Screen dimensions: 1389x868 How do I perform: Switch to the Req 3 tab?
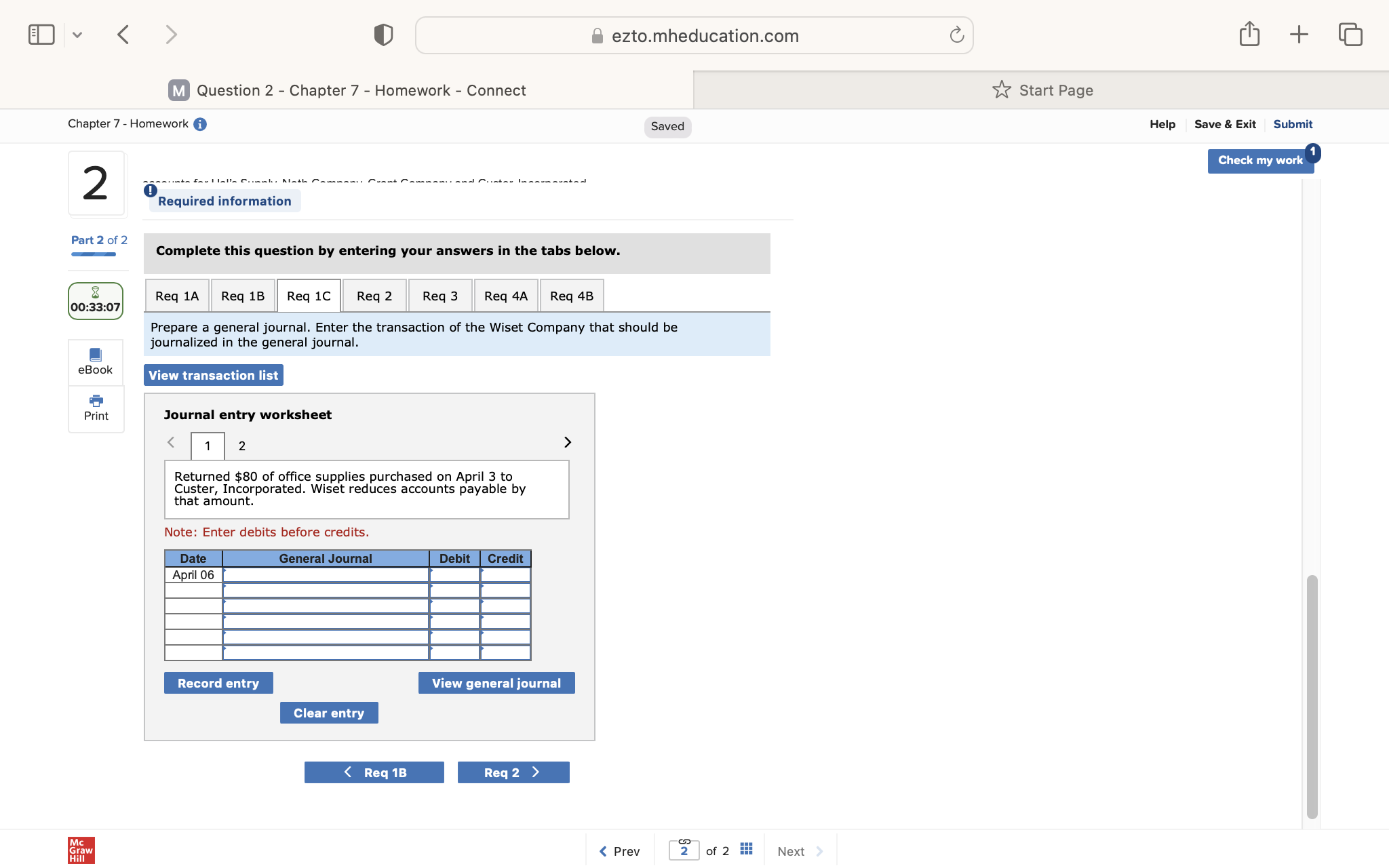coord(439,295)
